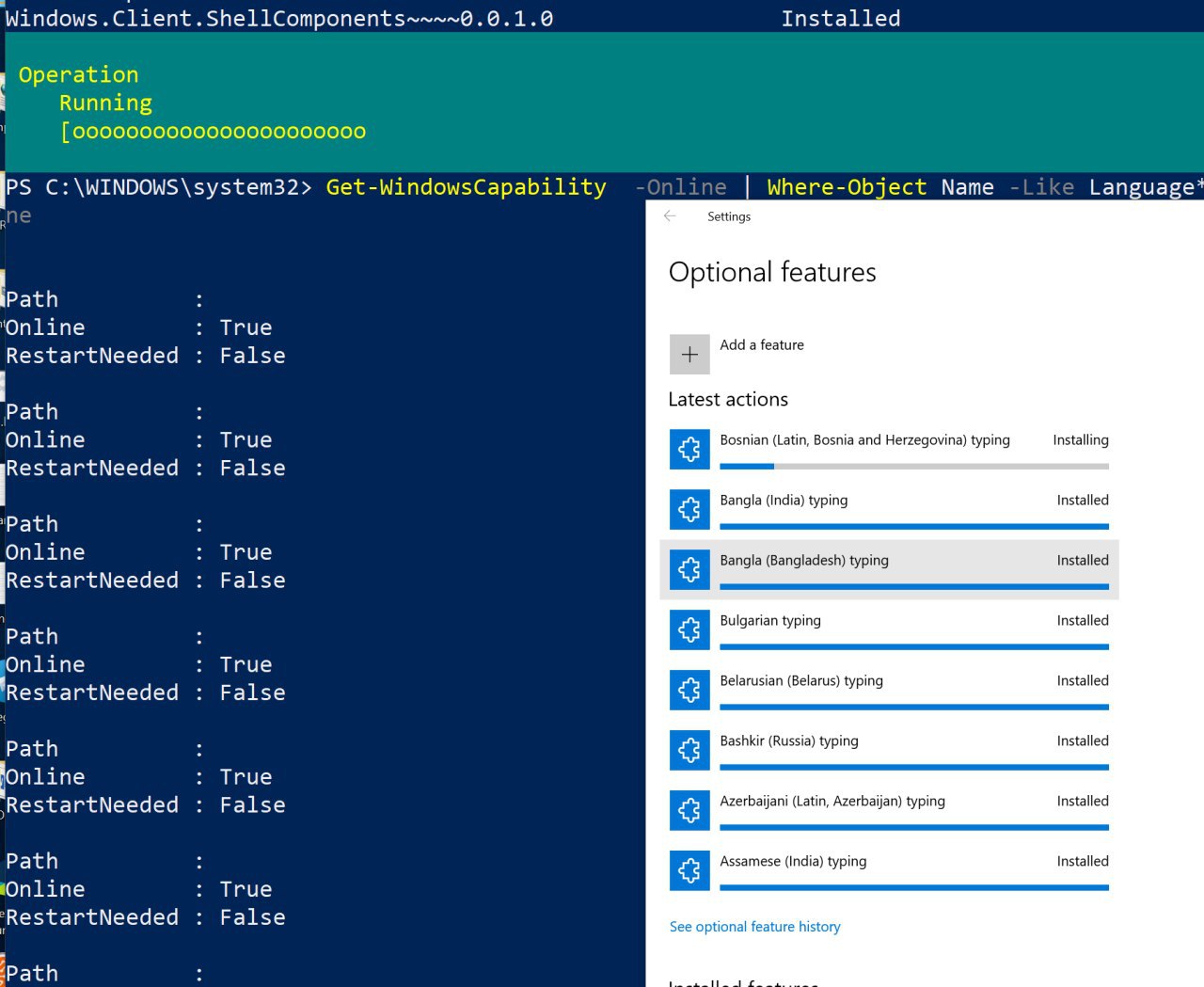Click 'Windows.Client.ShellComponents~~~~0.0.1.0' line
Image resolution: width=1204 pixels, height=987 pixels.
pyautogui.click(x=279, y=18)
